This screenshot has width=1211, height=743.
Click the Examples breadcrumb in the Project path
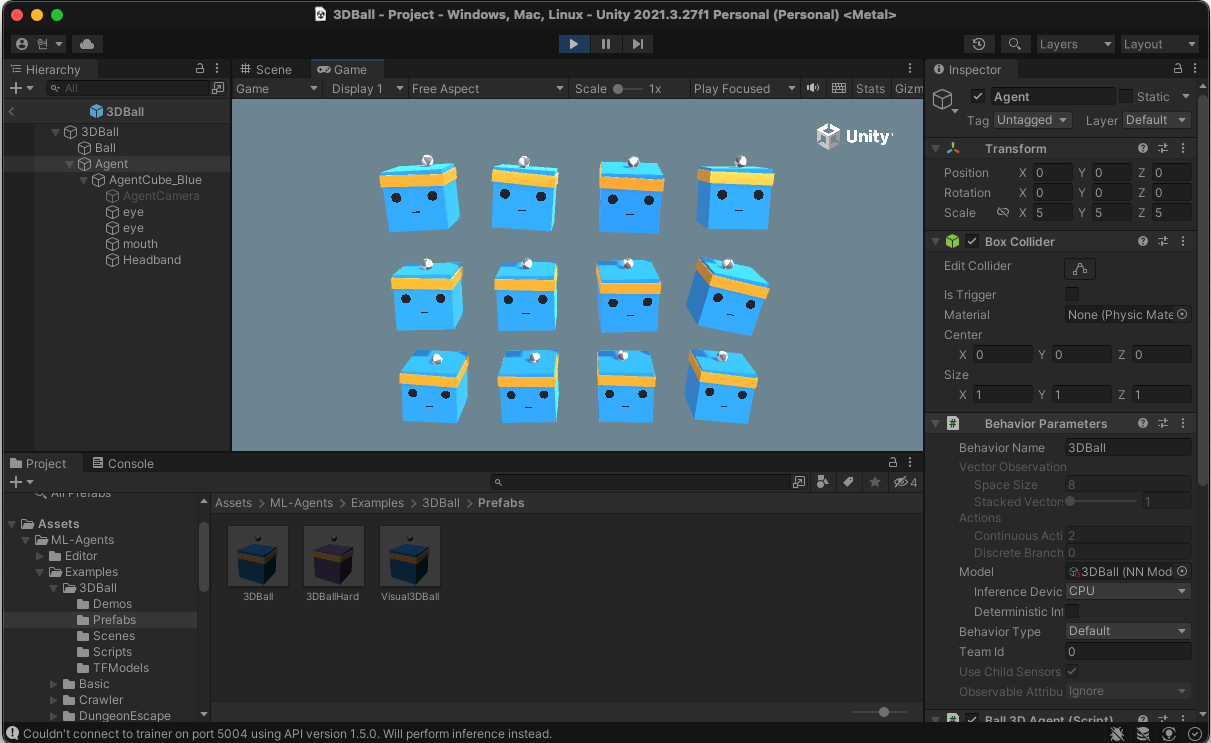click(x=377, y=503)
